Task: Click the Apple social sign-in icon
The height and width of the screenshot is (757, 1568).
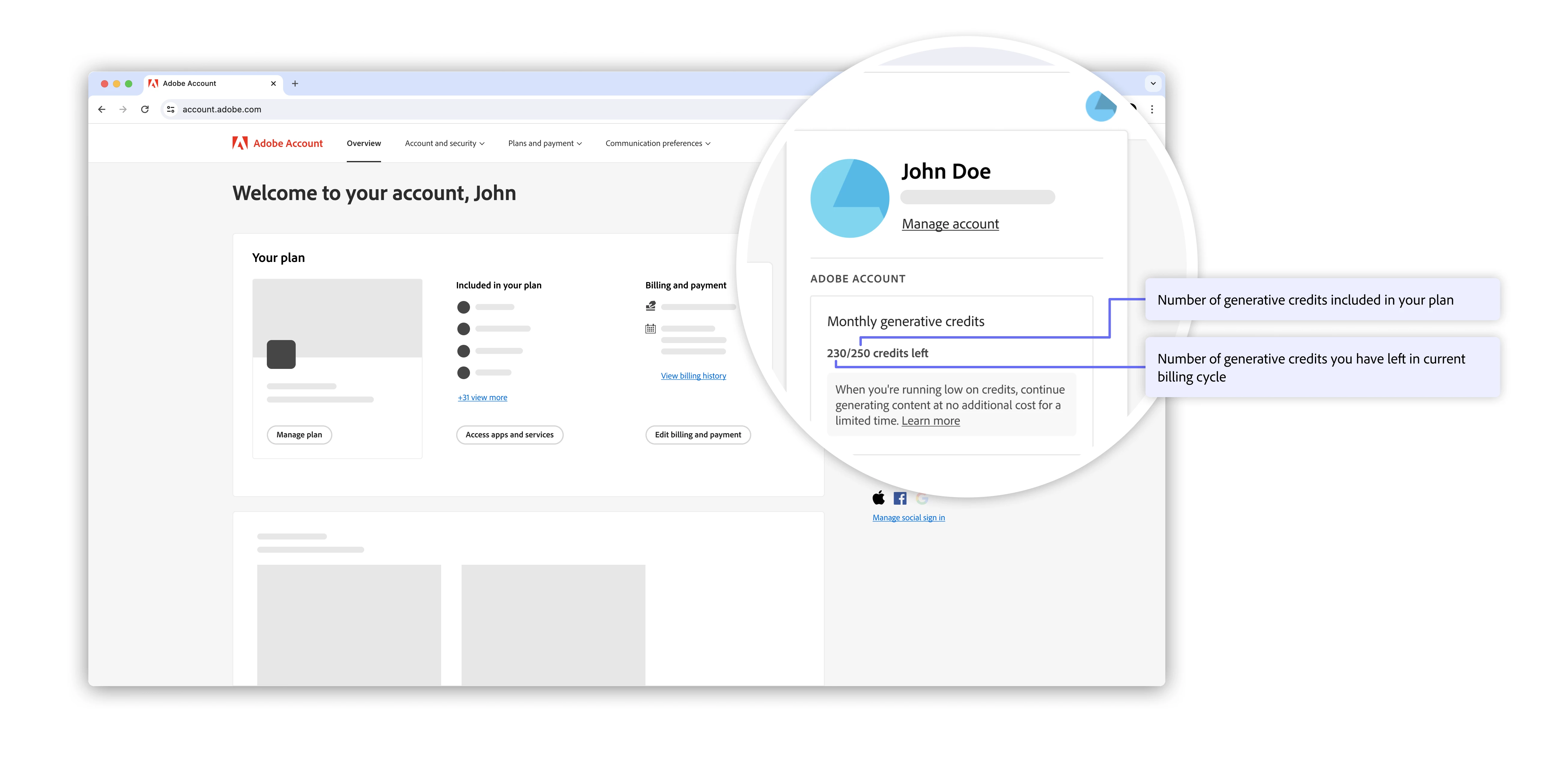Action: 878,498
